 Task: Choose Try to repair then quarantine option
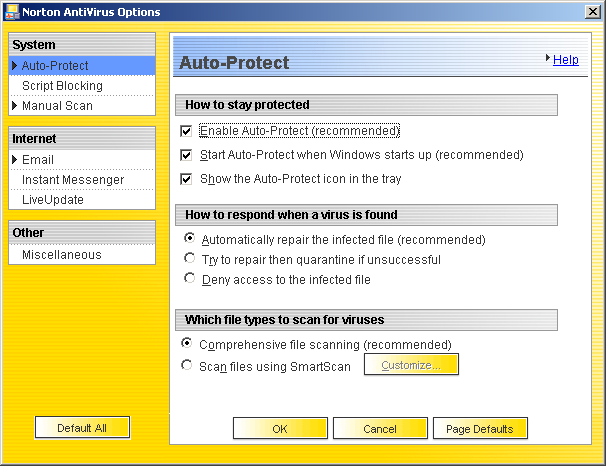click(x=189, y=258)
